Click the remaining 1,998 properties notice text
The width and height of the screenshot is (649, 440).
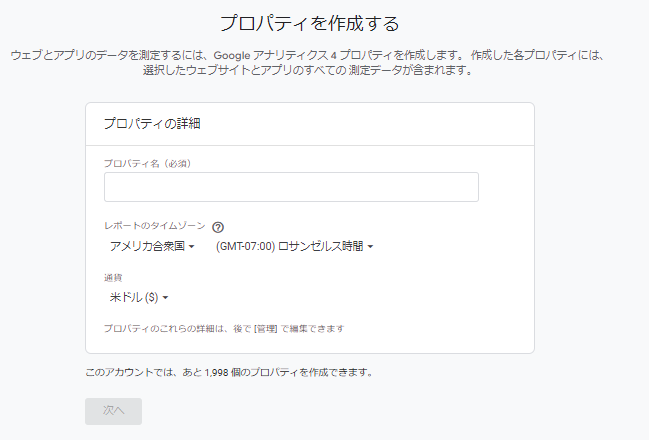coord(229,372)
